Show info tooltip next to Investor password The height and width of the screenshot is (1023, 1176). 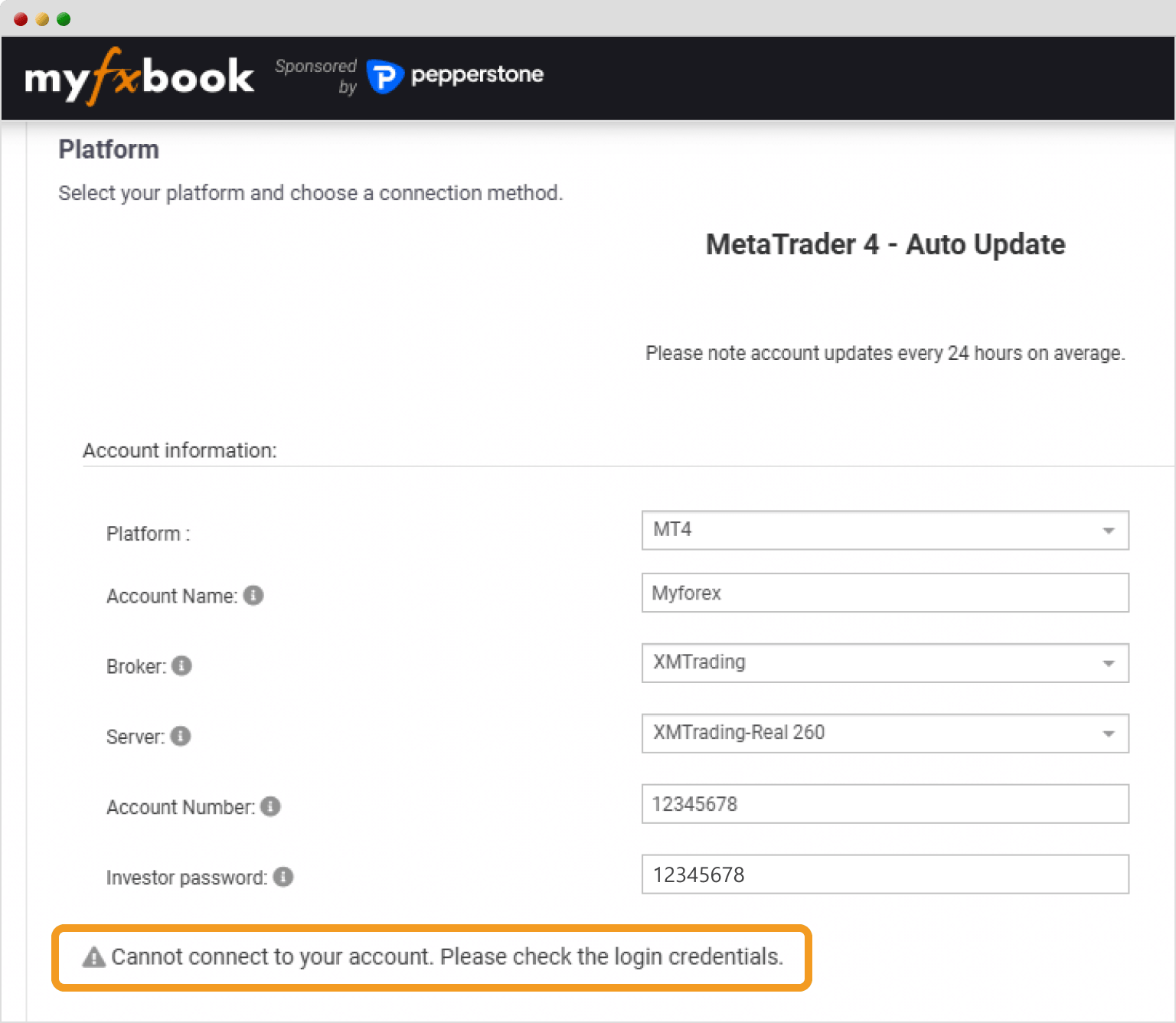pyautogui.click(x=283, y=877)
